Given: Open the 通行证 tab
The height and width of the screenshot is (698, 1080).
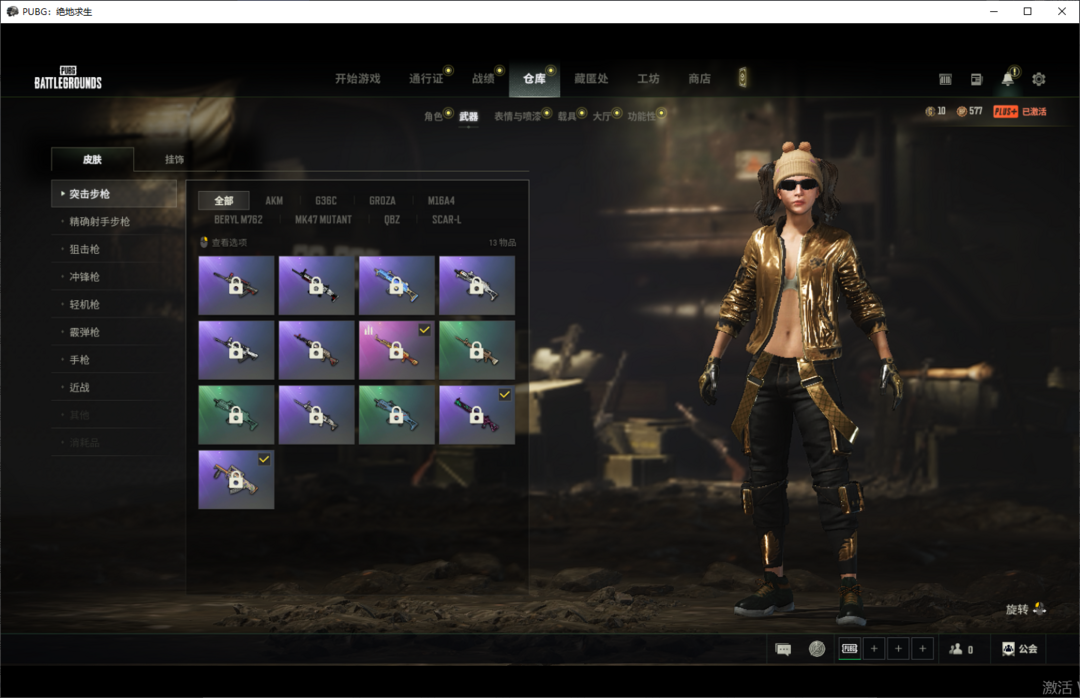Looking at the screenshot, I should (426, 79).
